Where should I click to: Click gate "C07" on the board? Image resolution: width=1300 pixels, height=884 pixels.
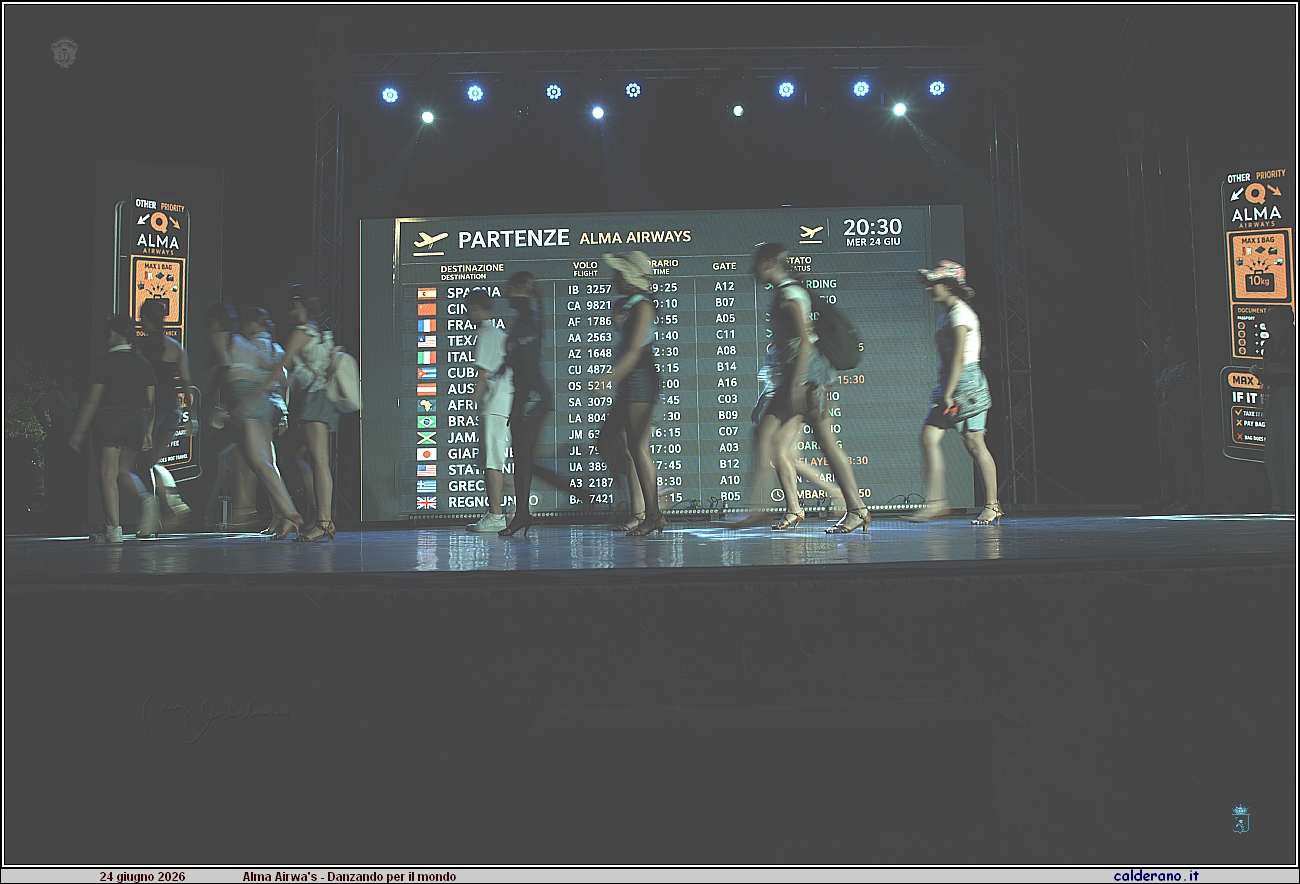[729, 432]
